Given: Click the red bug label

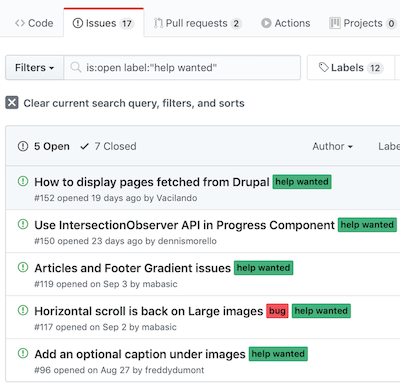Looking at the screenshot, I should tap(277, 311).
